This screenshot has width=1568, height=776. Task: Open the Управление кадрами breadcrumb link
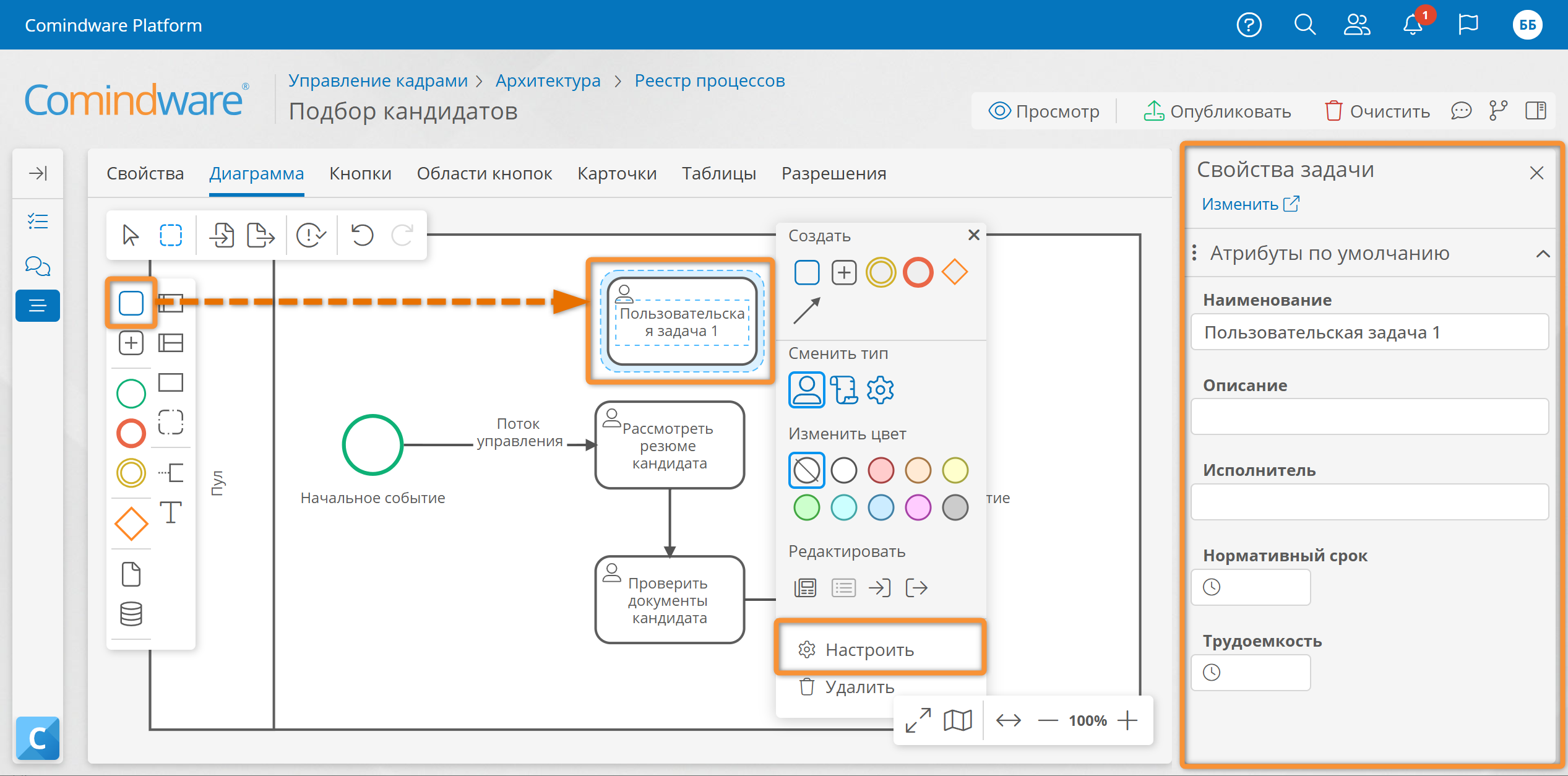(x=378, y=80)
